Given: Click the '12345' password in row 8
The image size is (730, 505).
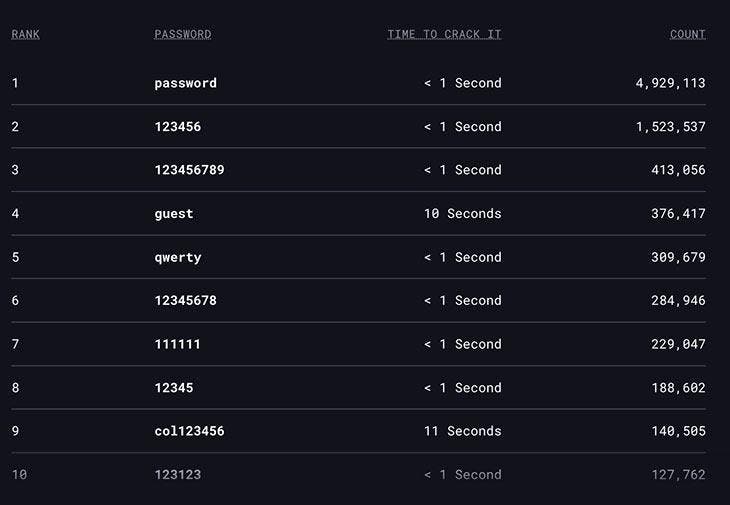Looking at the screenshot, I should pos(174,388).
